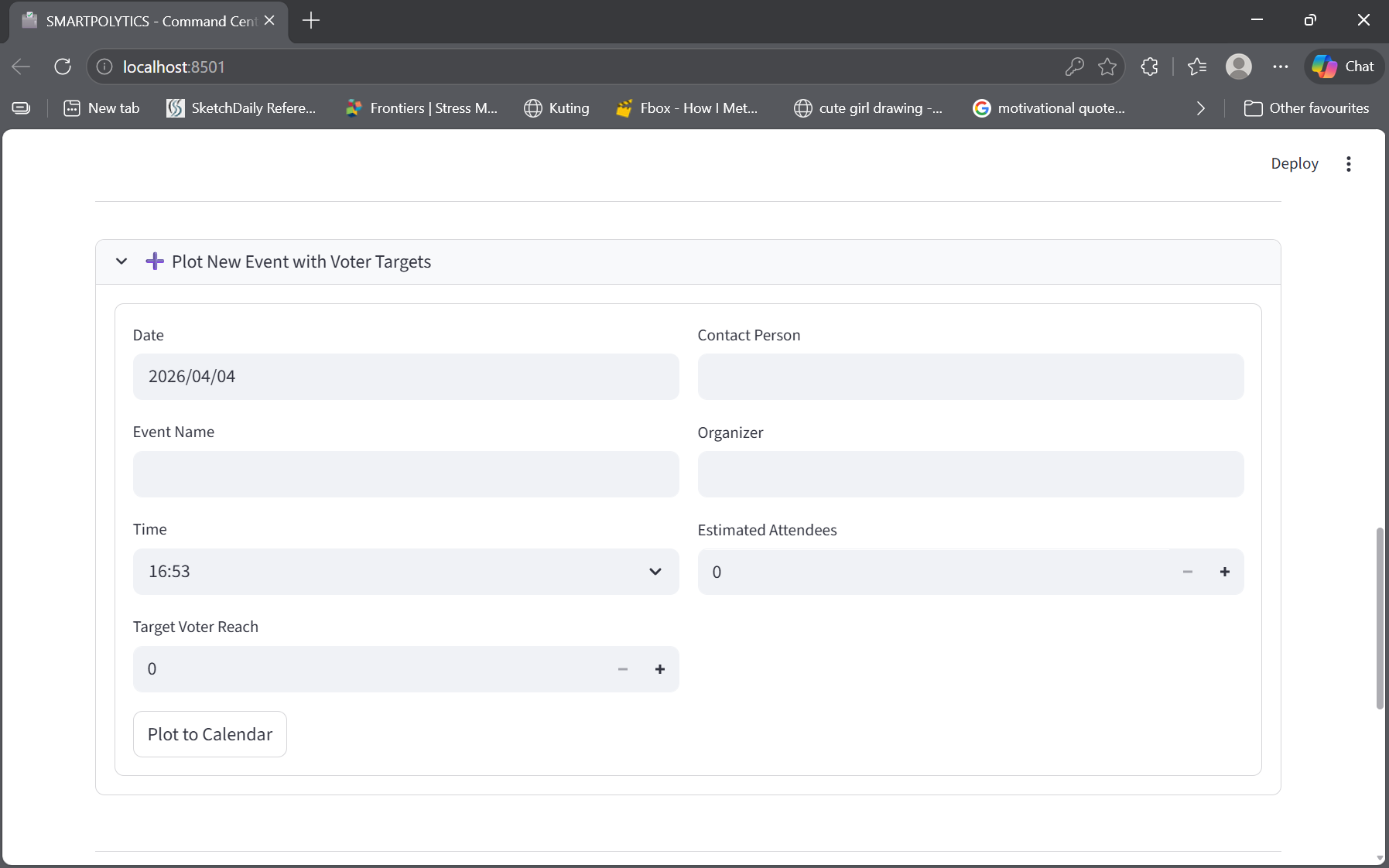Increase Estimated Attendees with plus button

(x=1224, y=572)
